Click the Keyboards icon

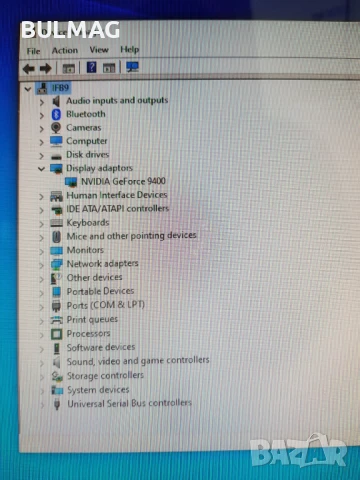(56, 223)
